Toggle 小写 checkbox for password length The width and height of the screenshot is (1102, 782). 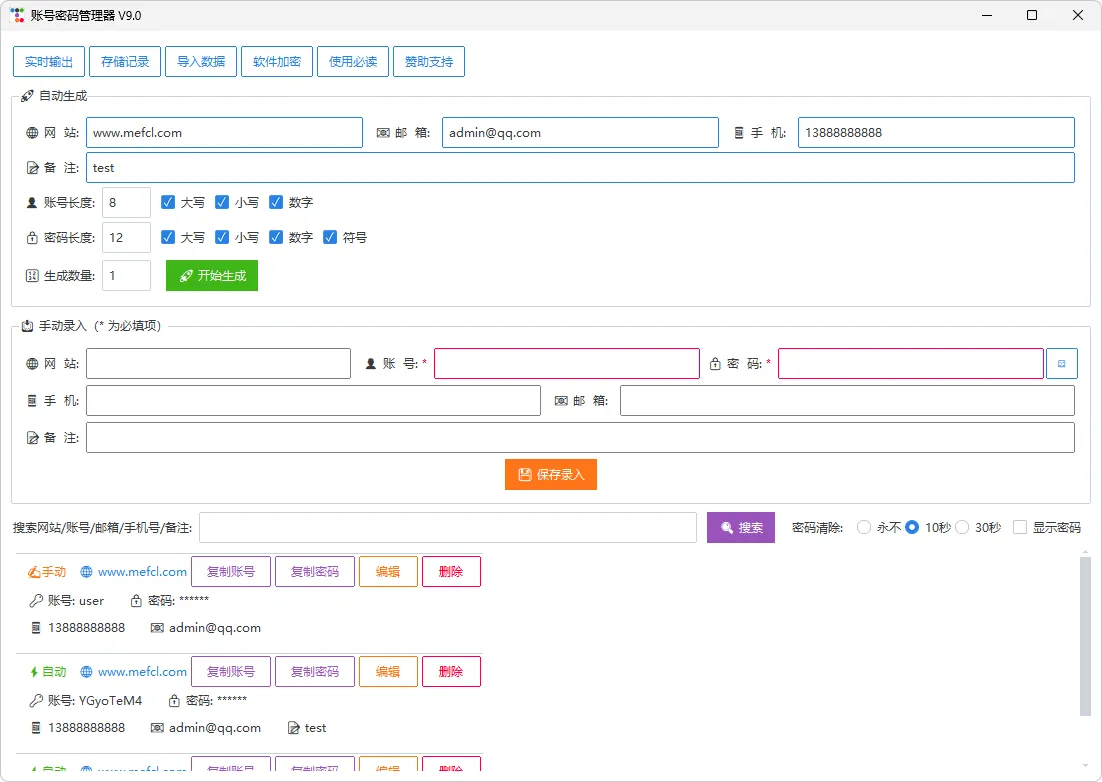pyautogui.click(x=222, y=237)
